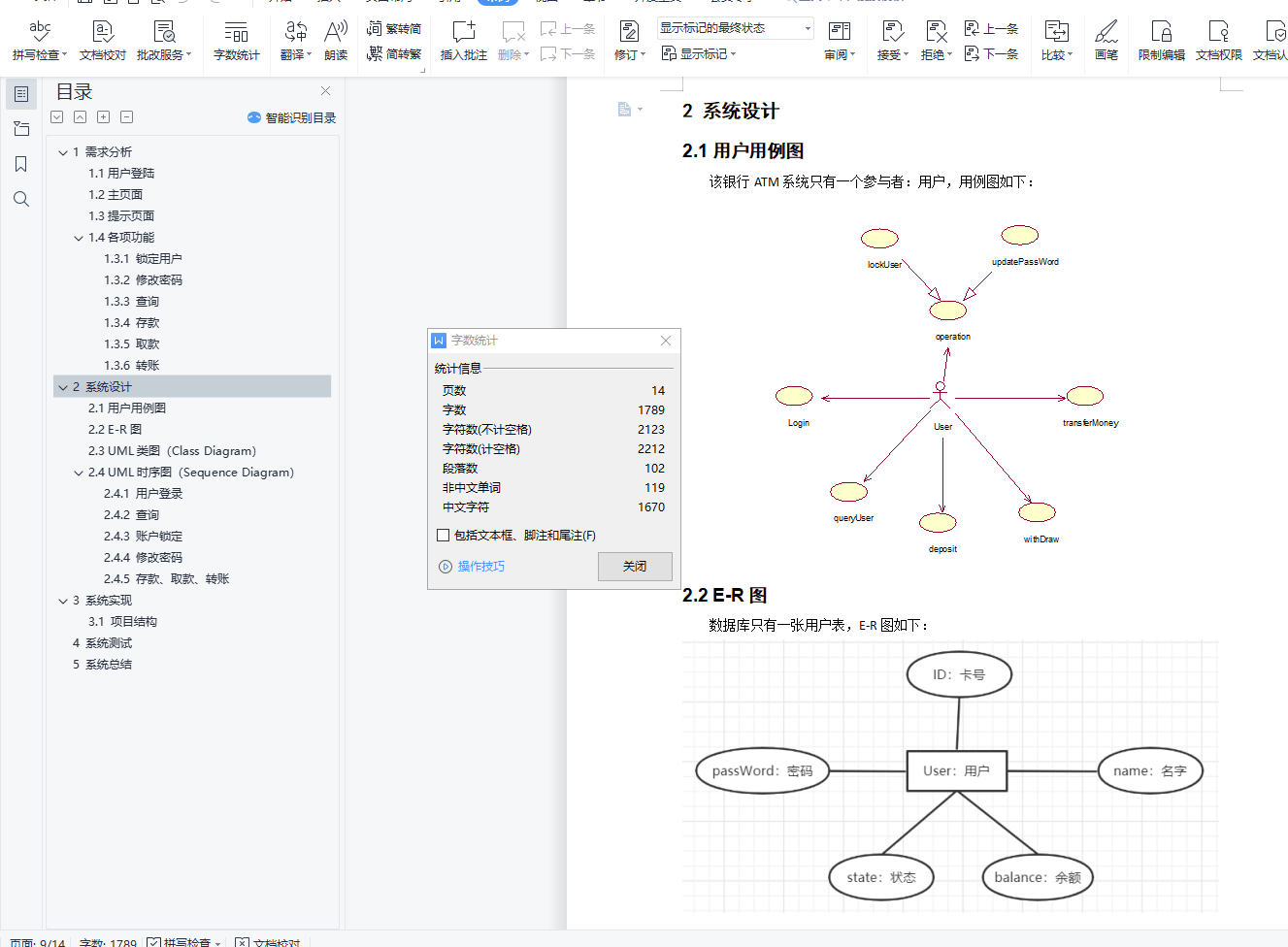1288x947 pixels.
Task: Select '2.4.3 账户锁定' outline entry
Action: coord(143,537)
